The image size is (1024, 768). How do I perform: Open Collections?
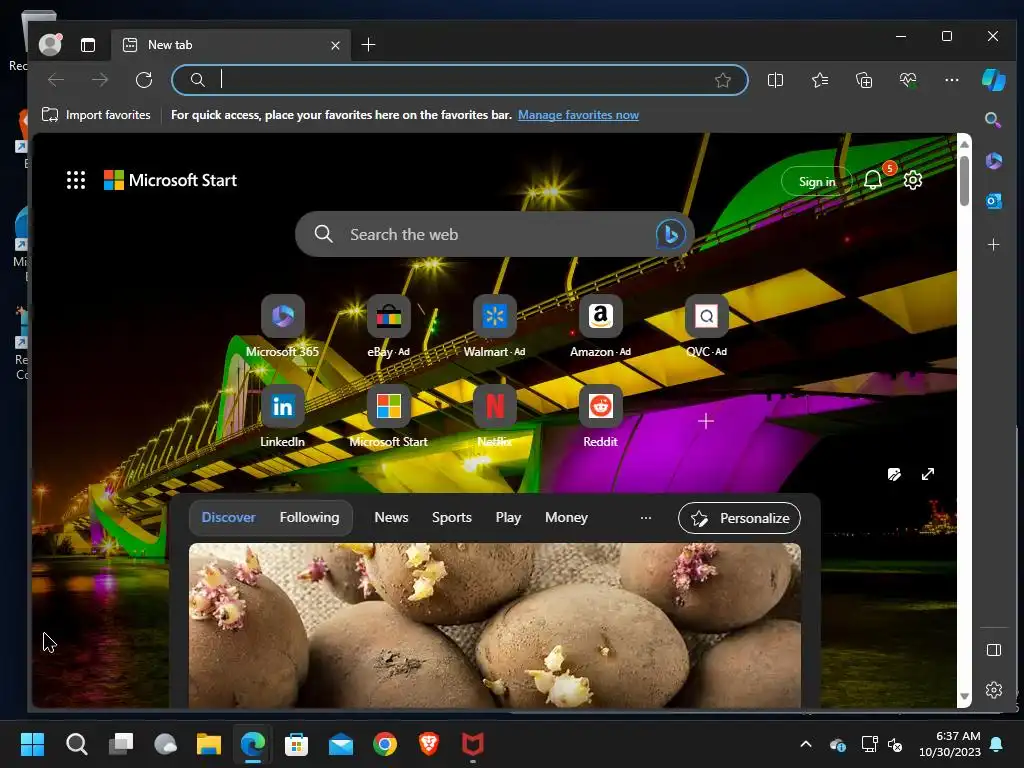point(864,80)
